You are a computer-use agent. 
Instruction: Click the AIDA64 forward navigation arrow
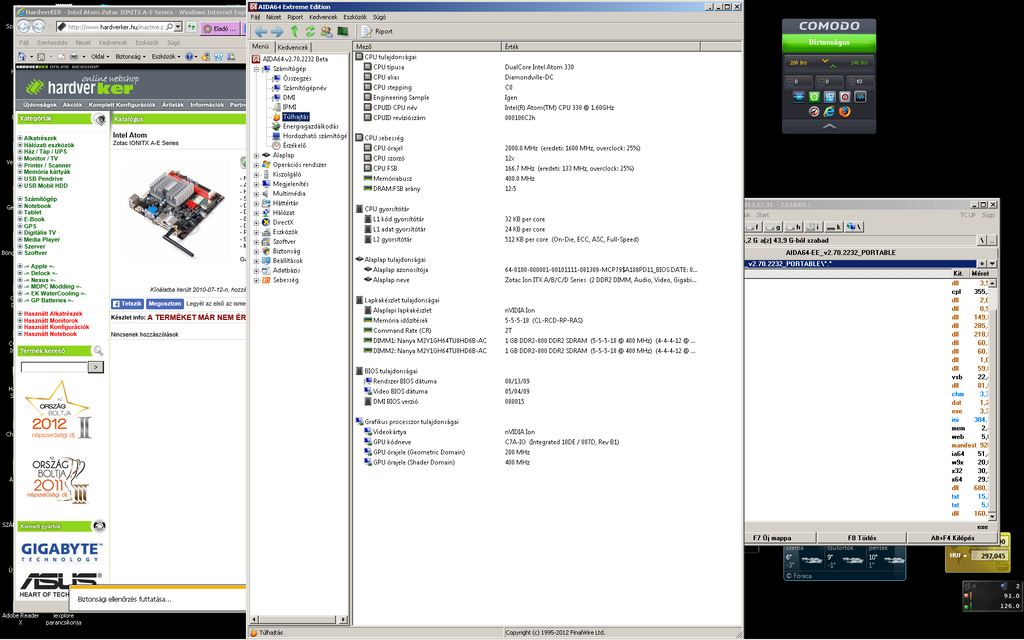tap(277, 31)
